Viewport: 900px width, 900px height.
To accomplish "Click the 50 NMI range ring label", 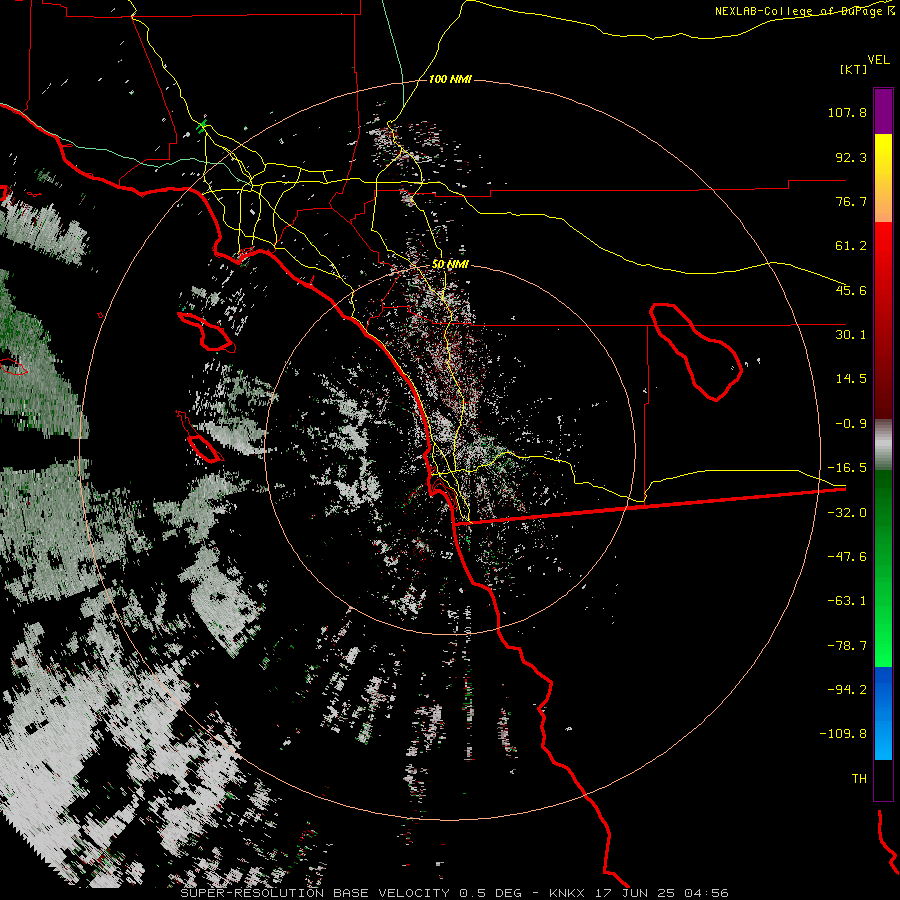I will coord(450,264).
